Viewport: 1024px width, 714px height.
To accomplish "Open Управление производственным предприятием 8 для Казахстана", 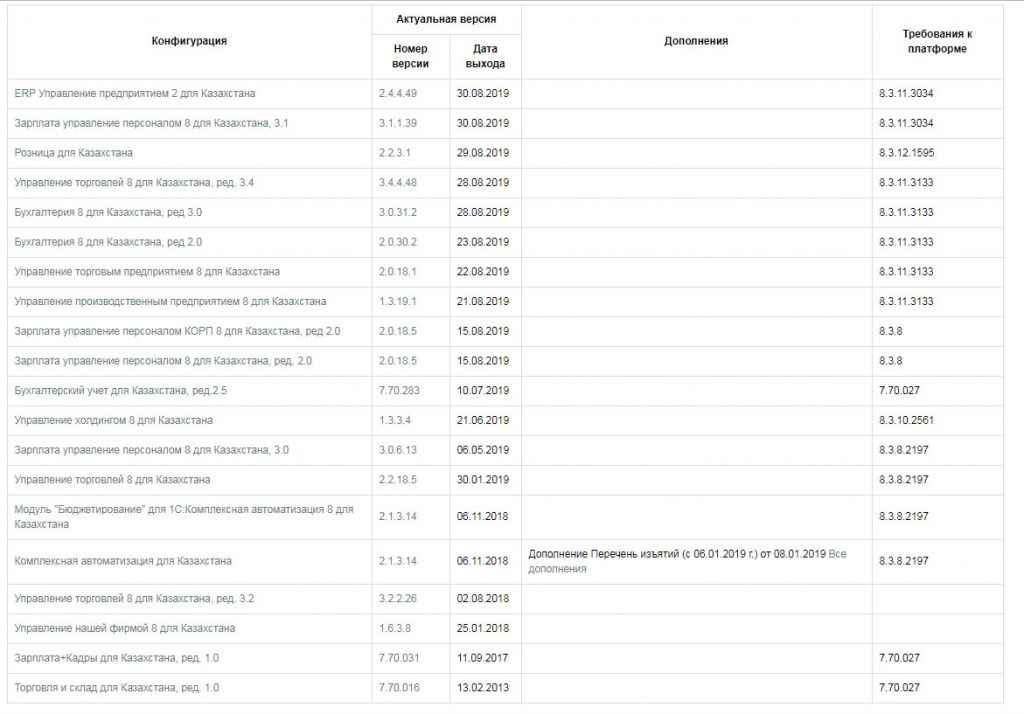I will click(170, 301).
